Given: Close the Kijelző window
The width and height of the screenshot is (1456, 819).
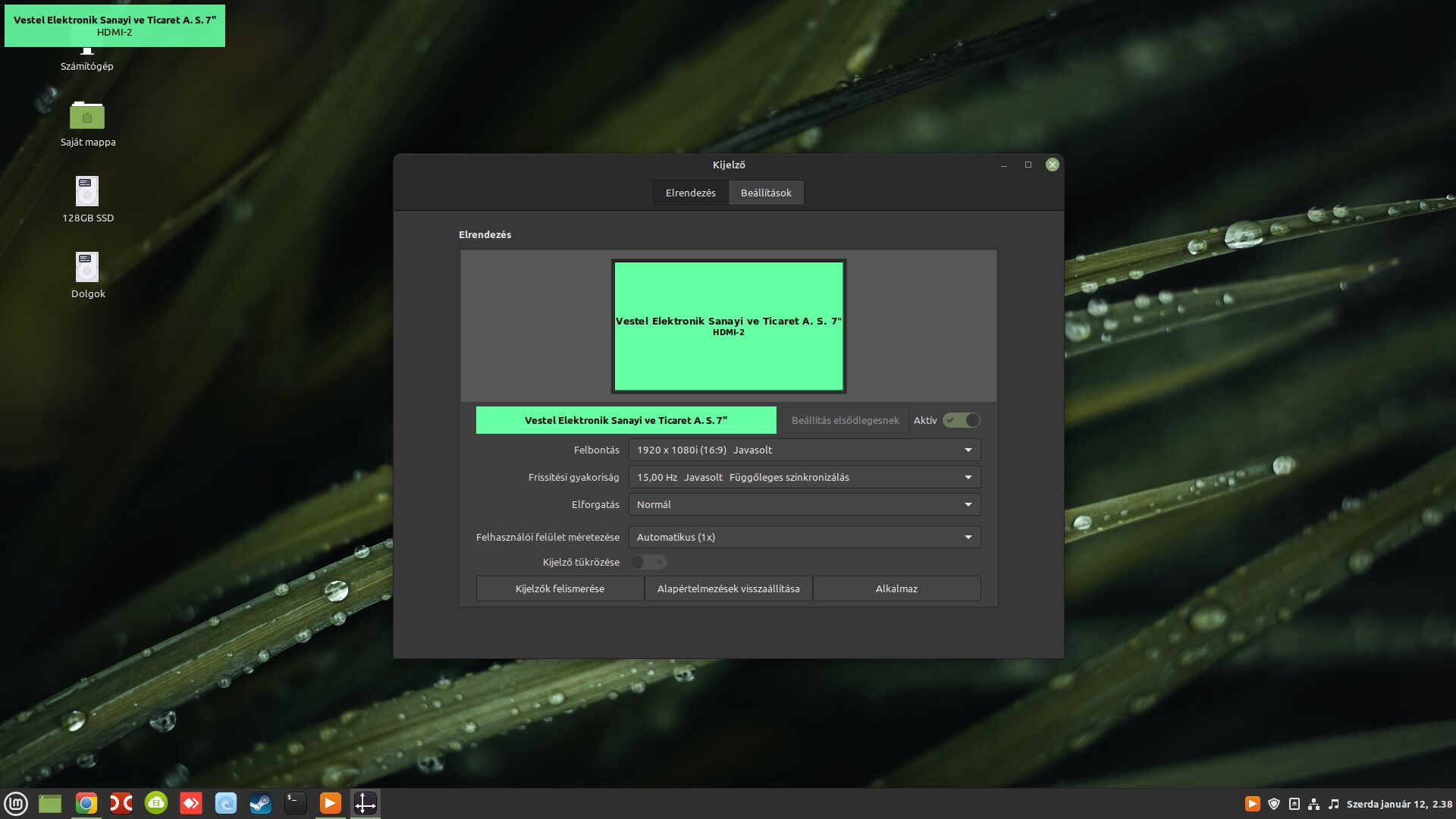Looking at the screenshot, I should point(1052,165).
